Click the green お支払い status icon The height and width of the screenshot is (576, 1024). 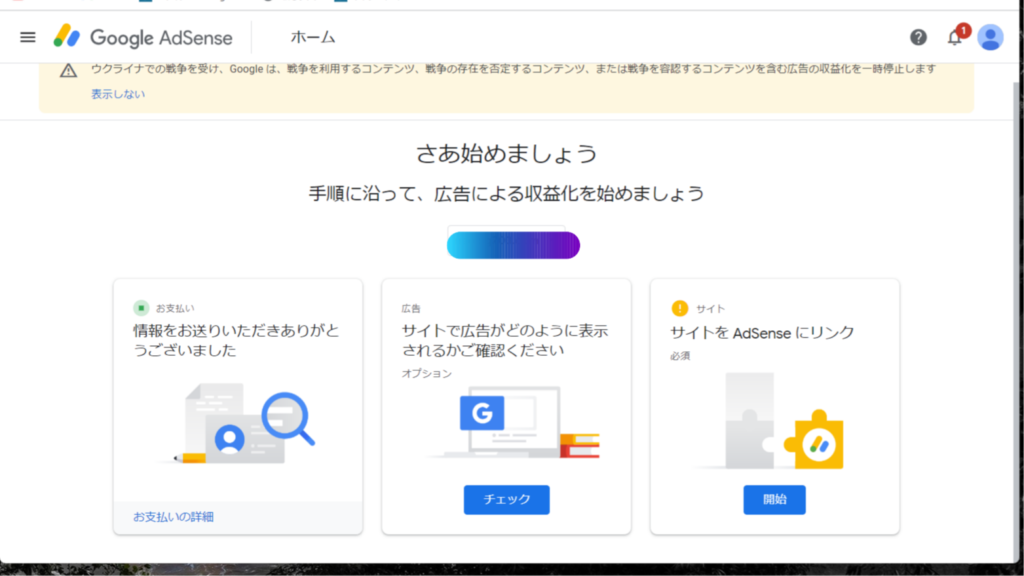[141, 308]
